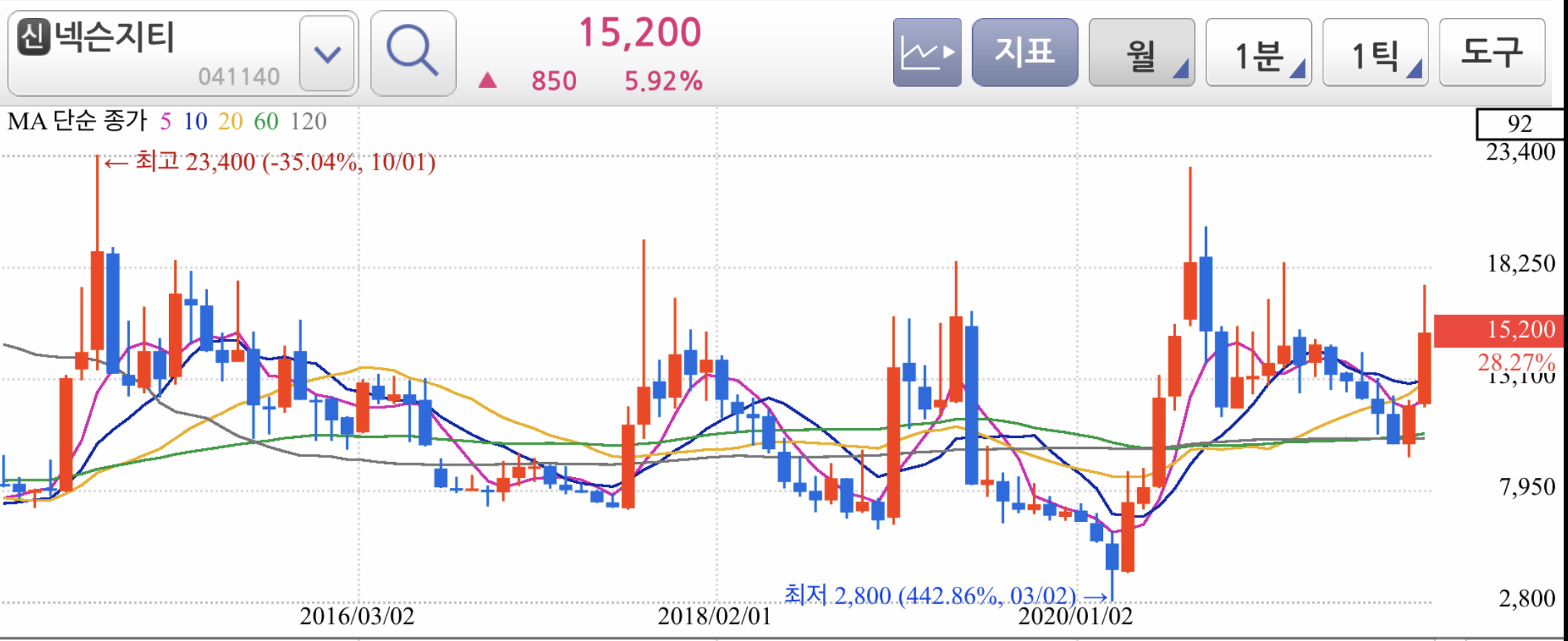Click the 2016/03/02 date axis label
The height and width of the screenshot is (641, 1568).
pos(357,616)
